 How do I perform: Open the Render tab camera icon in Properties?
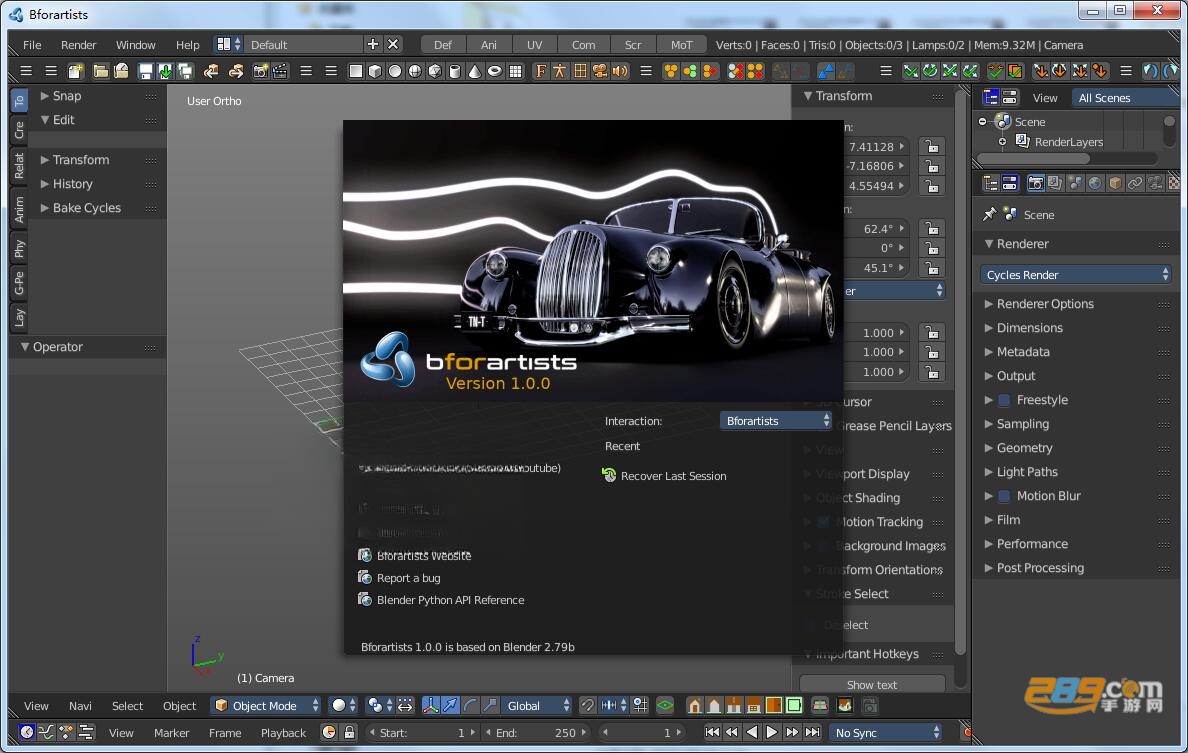(x=1035, y=183)
